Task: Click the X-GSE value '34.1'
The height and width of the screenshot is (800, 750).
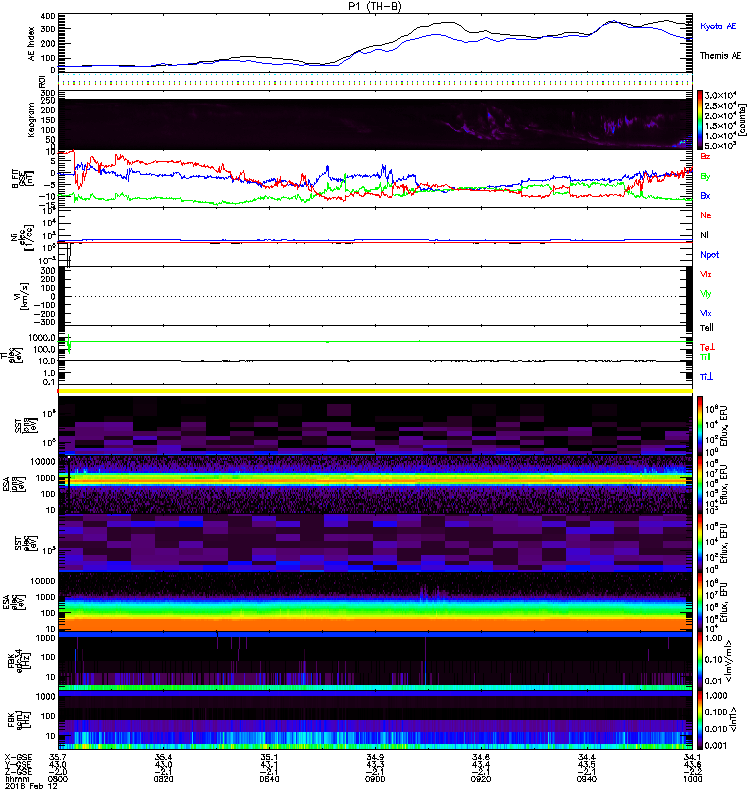Action: click(692, 757)
